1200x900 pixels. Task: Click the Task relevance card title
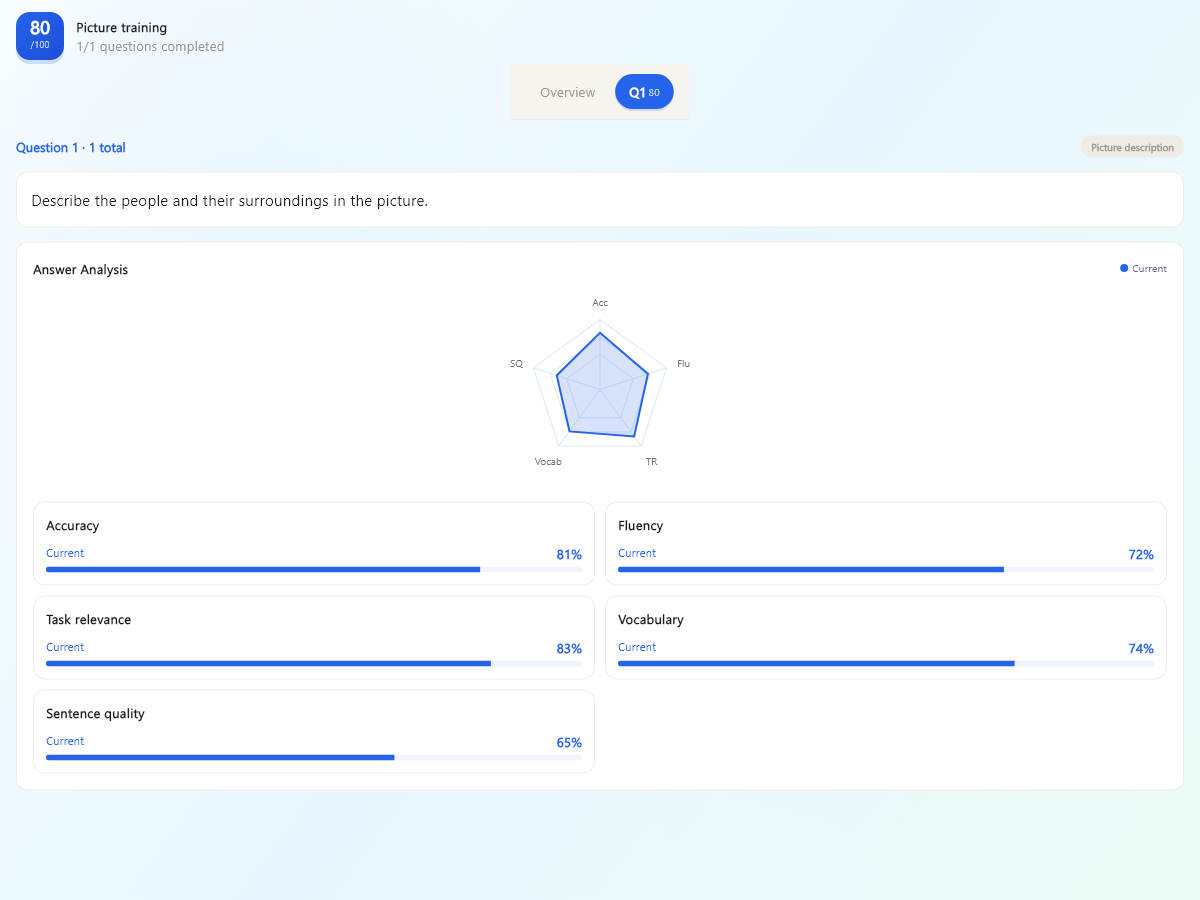89,620
